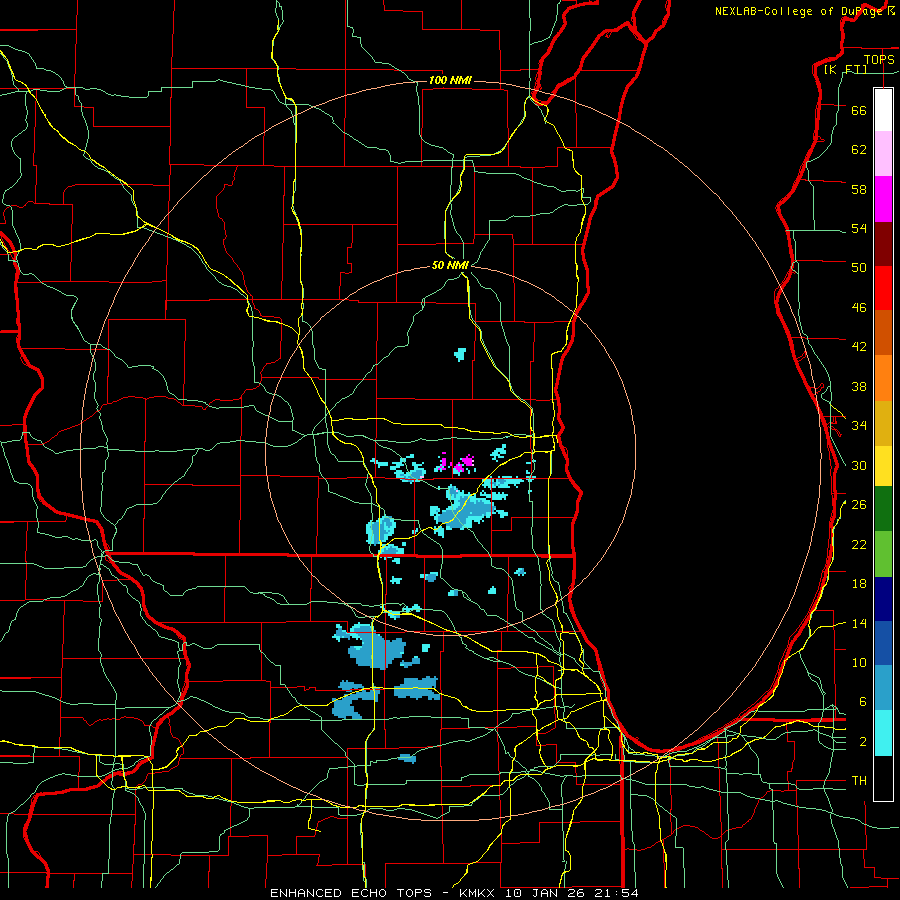Viewport: 900px width, 900px height.
Task: Click the 38 legend tick label
Action: click(x=859, y=386)
